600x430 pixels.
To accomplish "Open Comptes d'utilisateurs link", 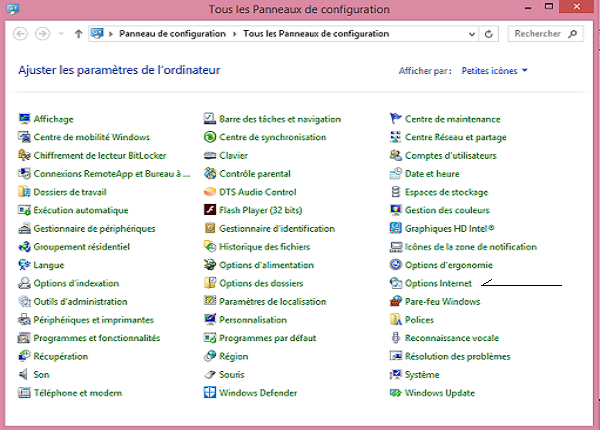I will pos(451,155).
